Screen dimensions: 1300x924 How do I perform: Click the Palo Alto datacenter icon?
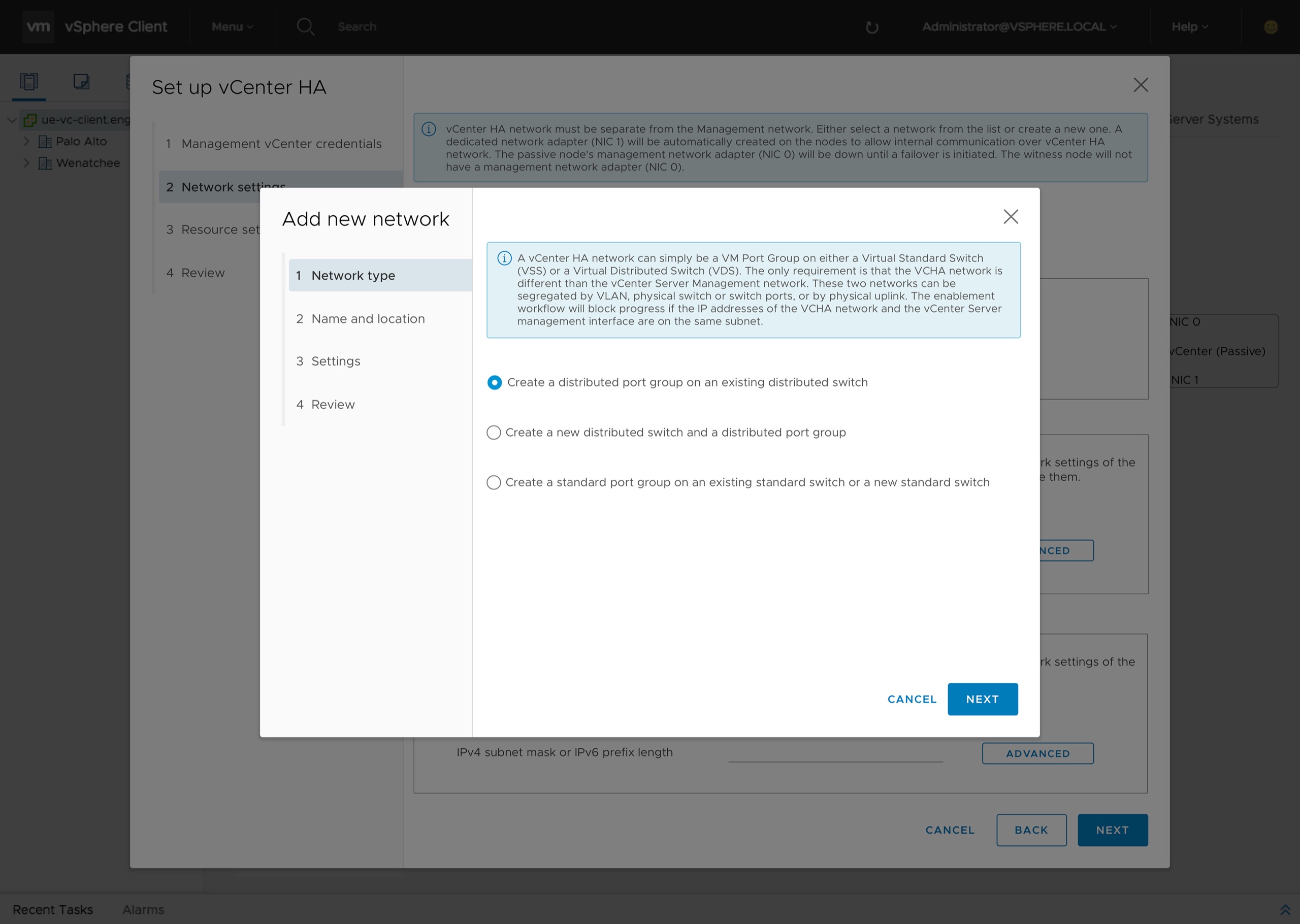(45, 142)
